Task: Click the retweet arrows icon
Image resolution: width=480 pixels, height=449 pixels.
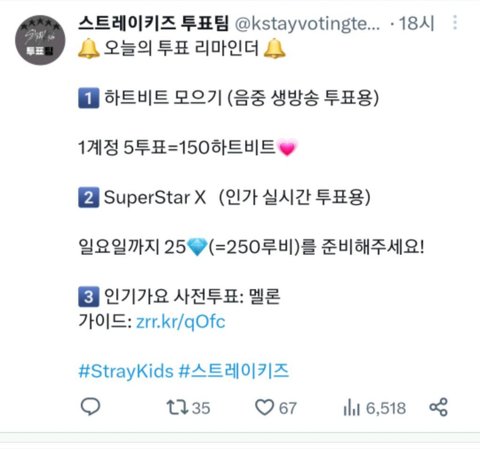Action: [177, 407]
